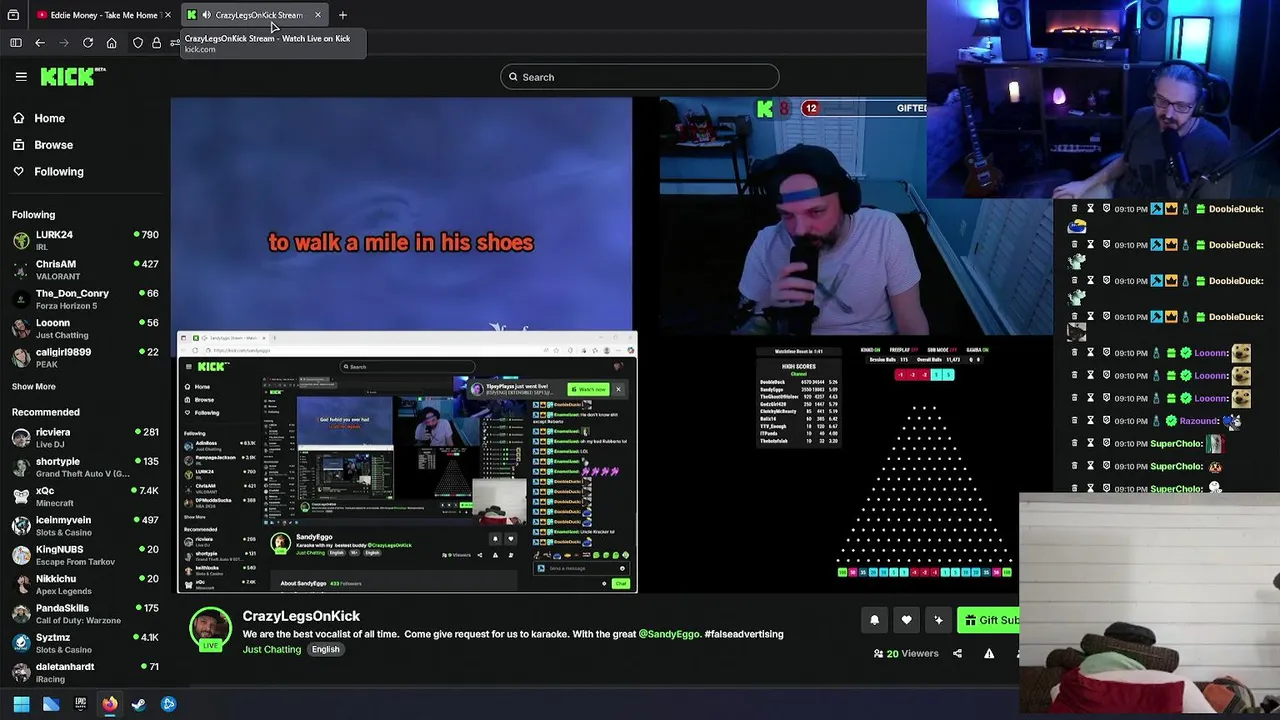The width and height of the screenshot is (1280, 720).
Task: Open the blue folded-paper taskbar app
Action: click(51, 704)
